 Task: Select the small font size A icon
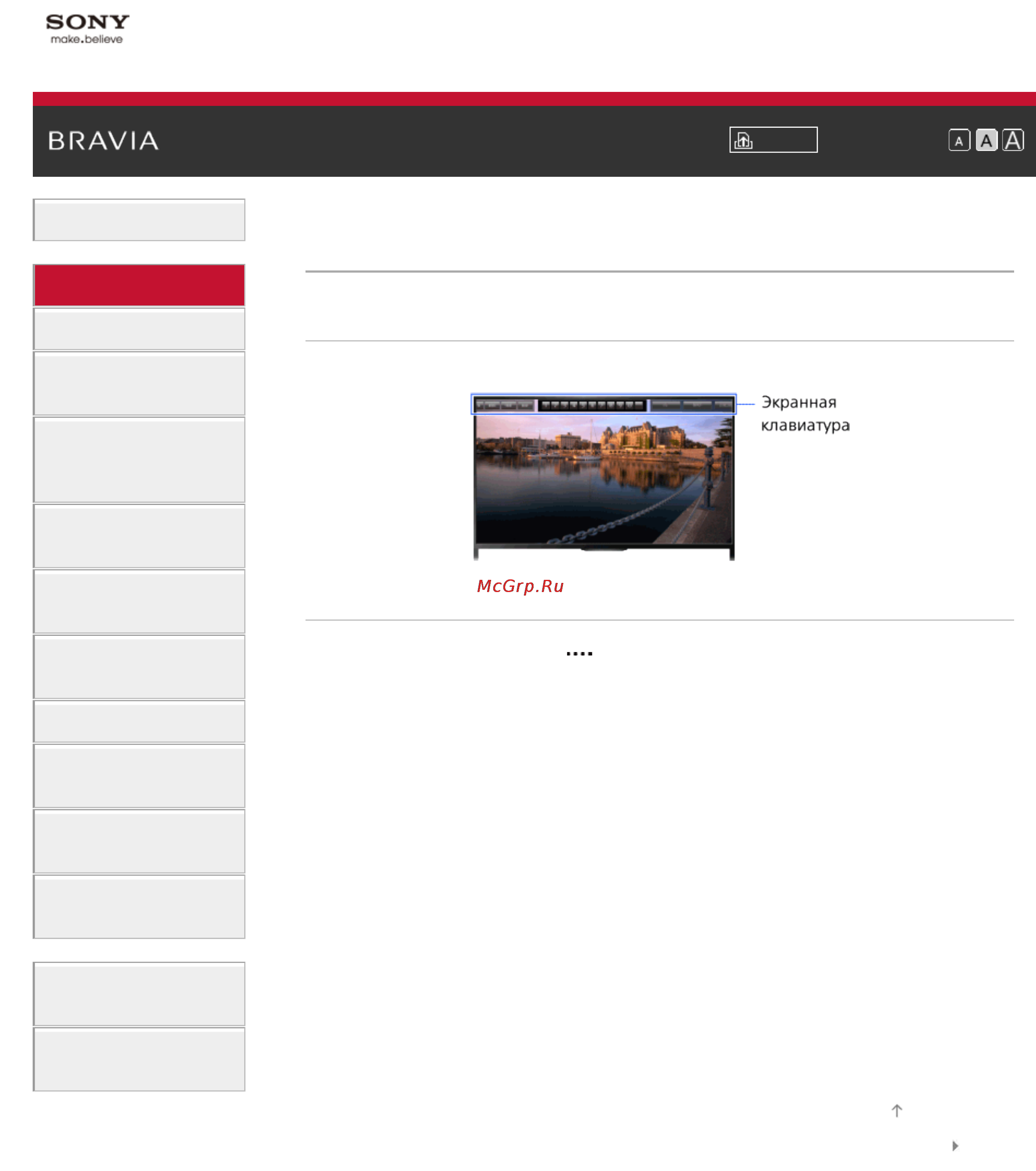tap(959, 140)
